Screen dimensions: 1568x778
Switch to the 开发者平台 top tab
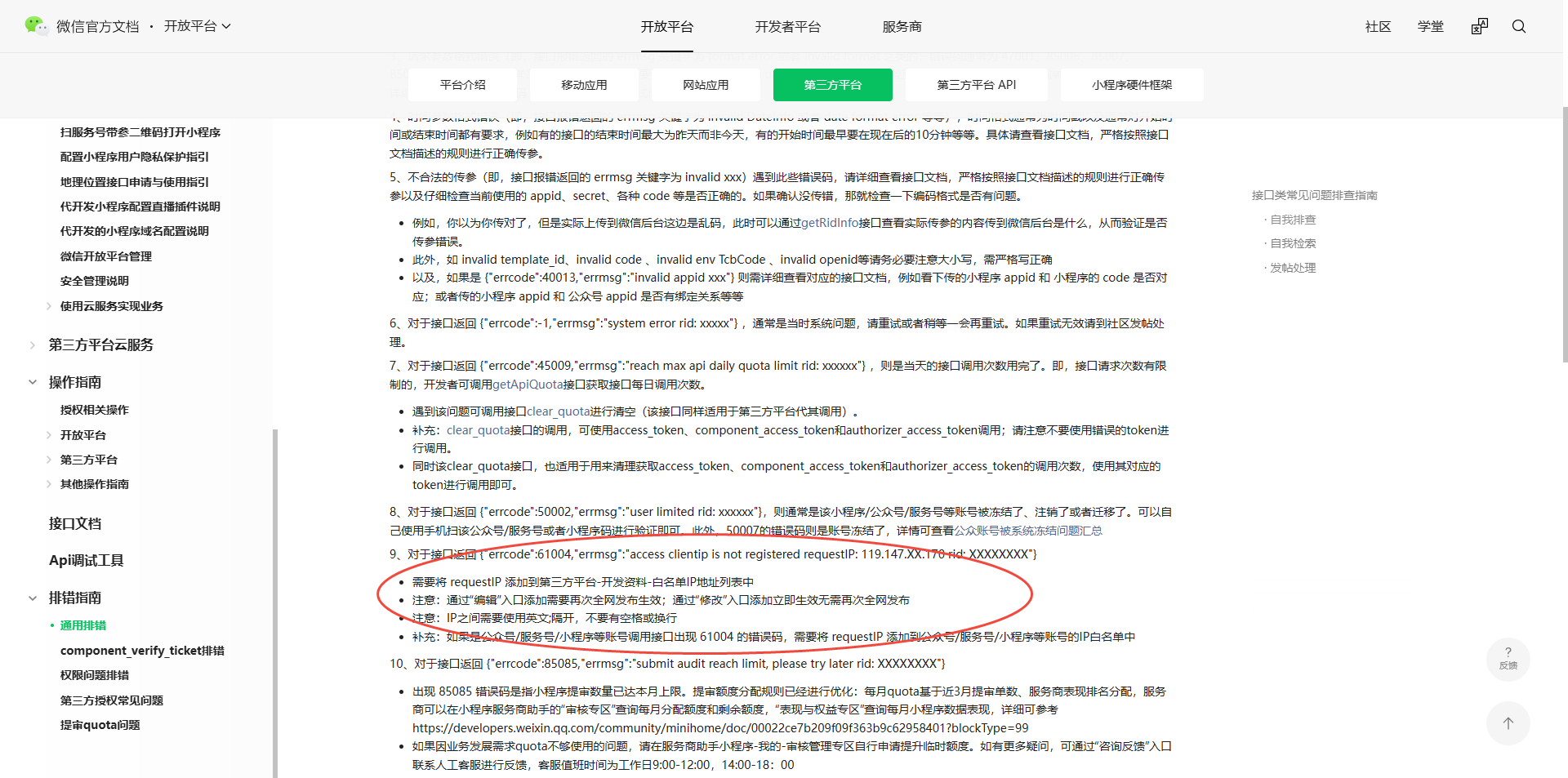coord(787,27)
